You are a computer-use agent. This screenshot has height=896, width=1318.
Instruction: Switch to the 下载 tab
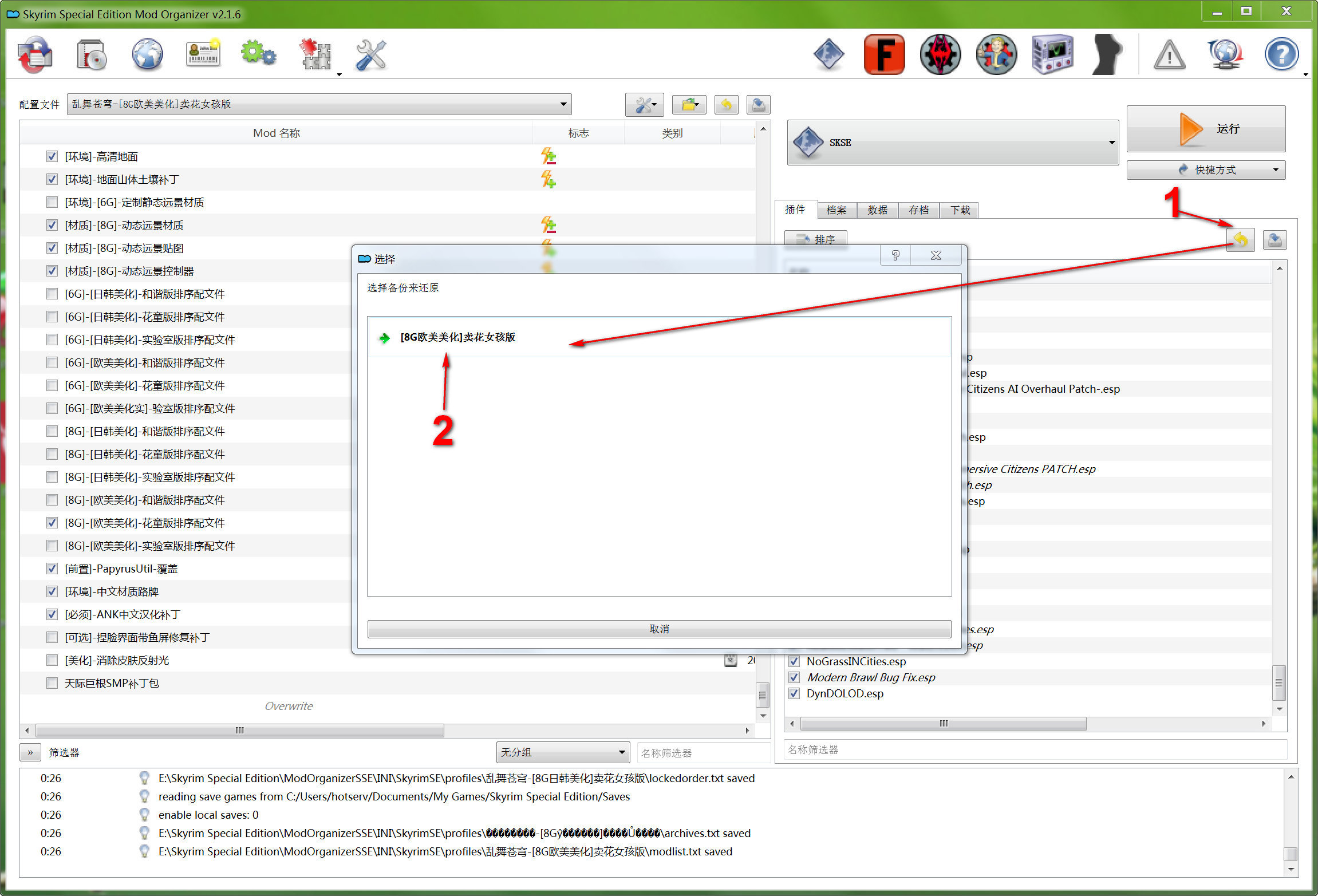(960, 210)
